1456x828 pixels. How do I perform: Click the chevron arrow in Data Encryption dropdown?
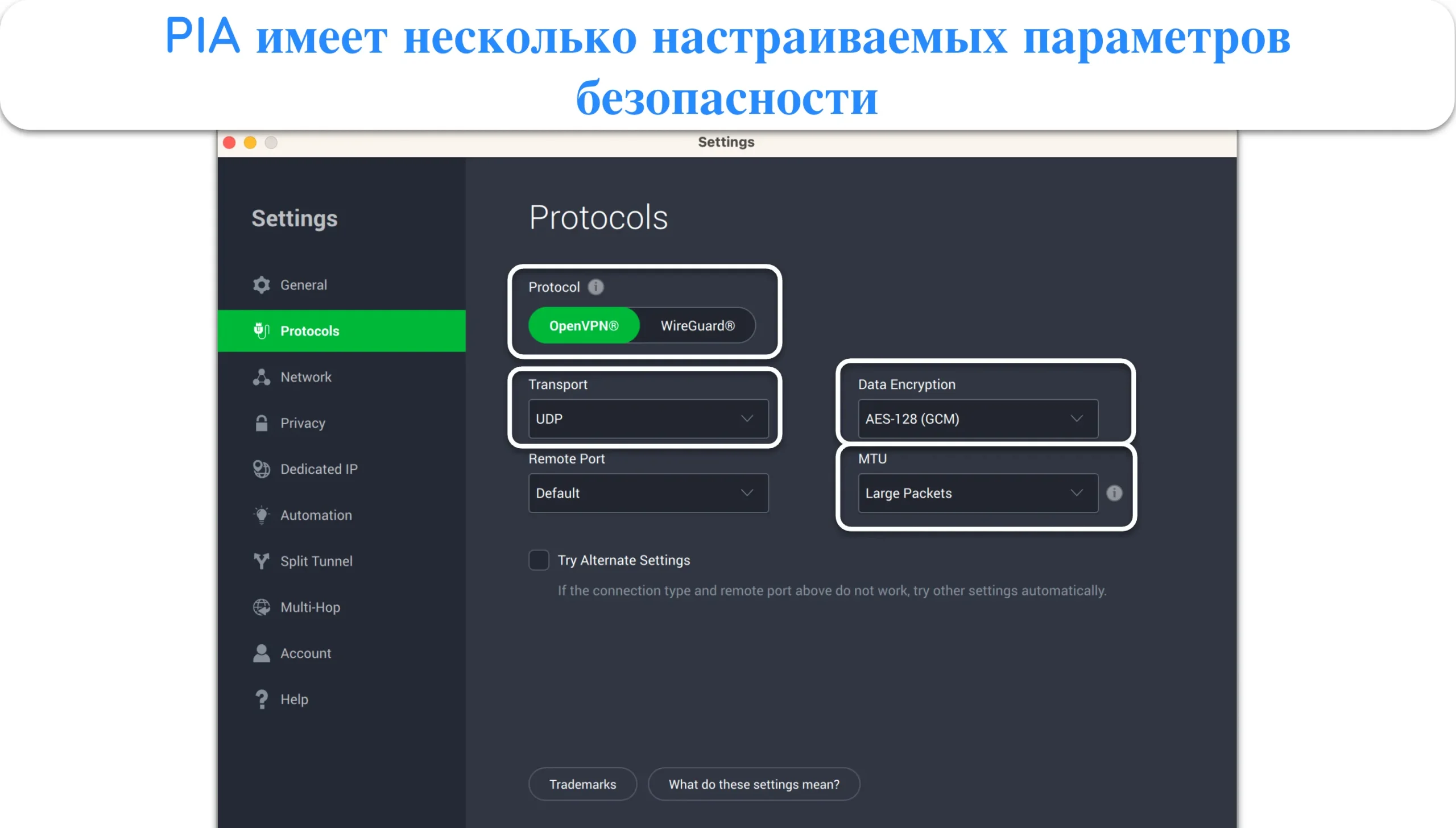(x=1076, y=419)
